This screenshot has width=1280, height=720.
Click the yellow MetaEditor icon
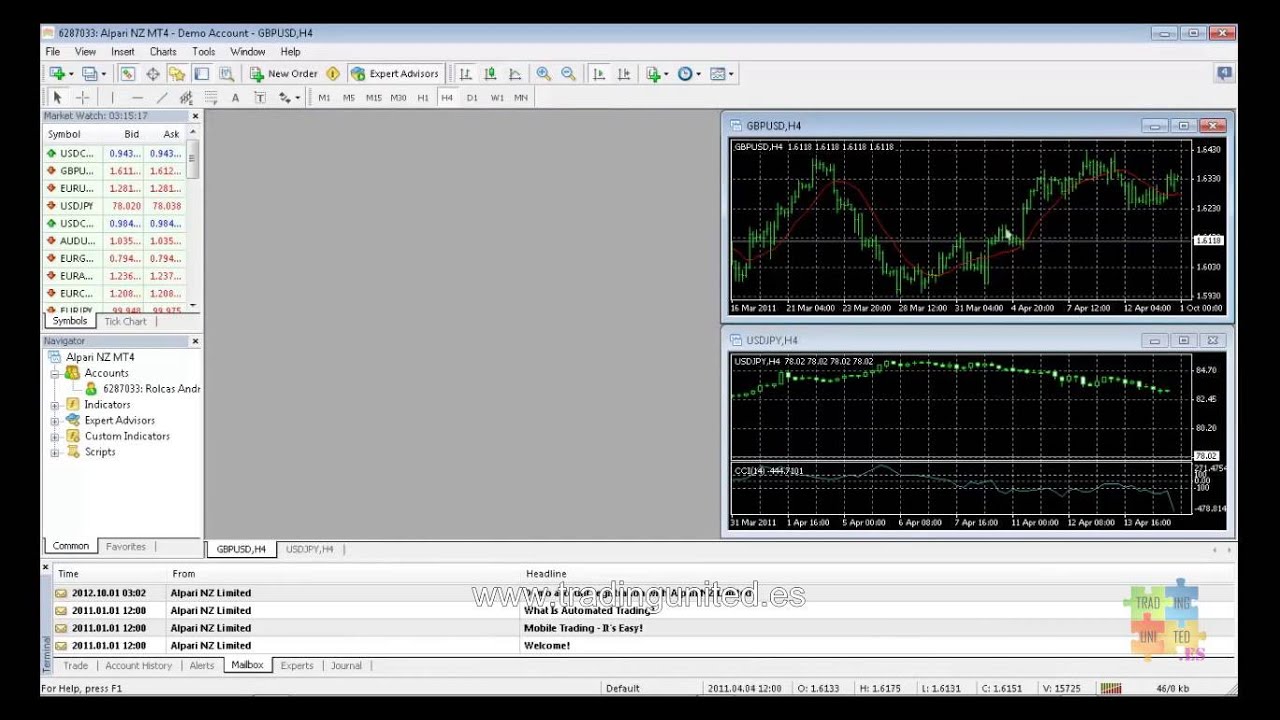point(333,73)
